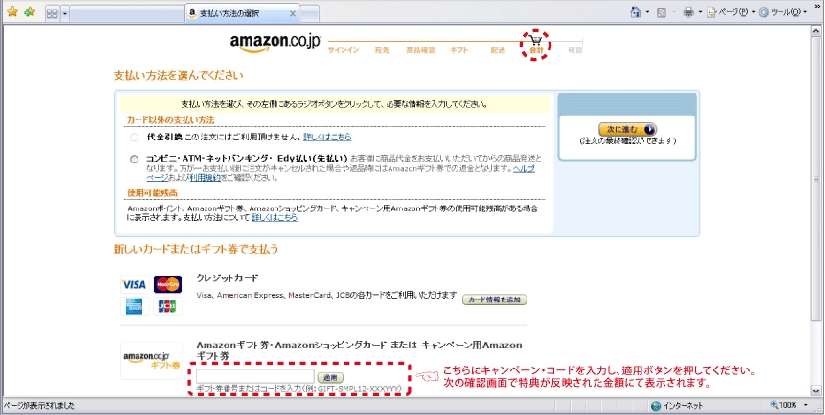Click the scrollbar down arrow
The height and width of the screenshot is (415, 825).
click(x=817, y=390)
